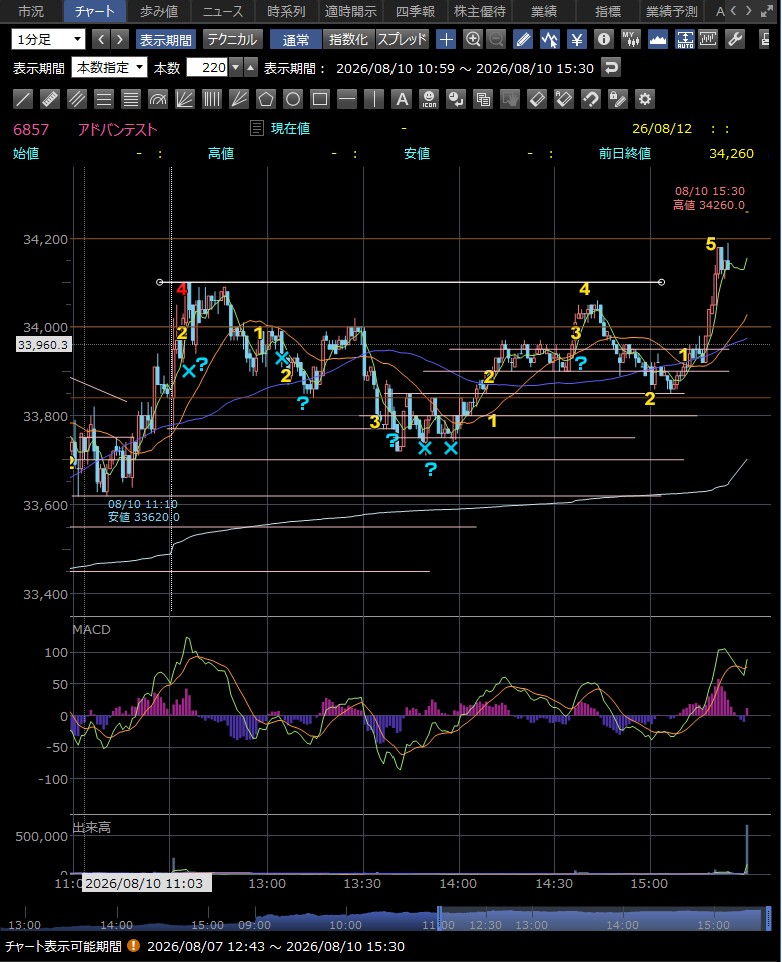Select the vertical line tool

(374, 99)
